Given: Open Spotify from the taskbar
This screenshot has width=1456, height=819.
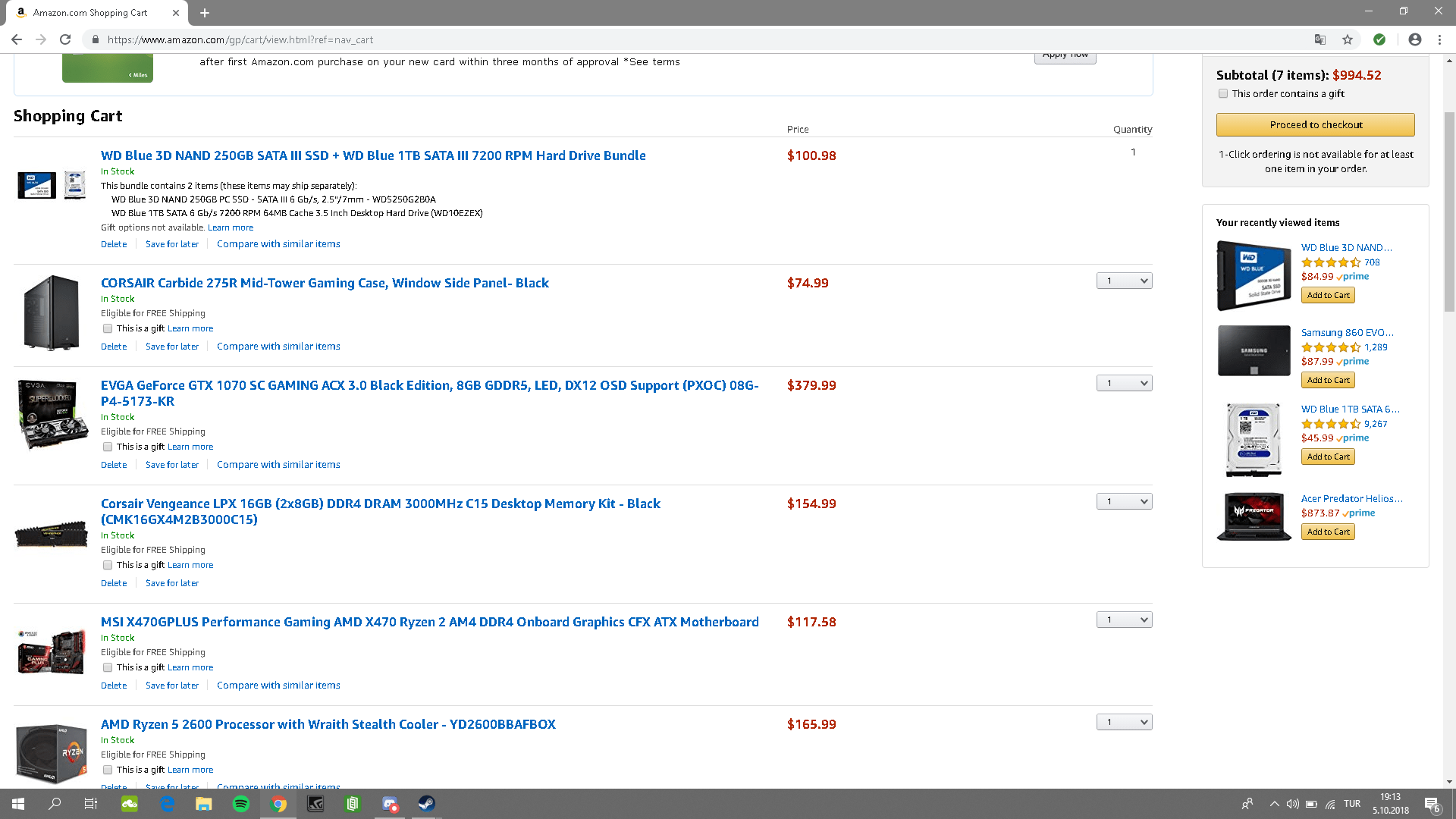Looking at the screenshot, I should (x=240, y=804).
